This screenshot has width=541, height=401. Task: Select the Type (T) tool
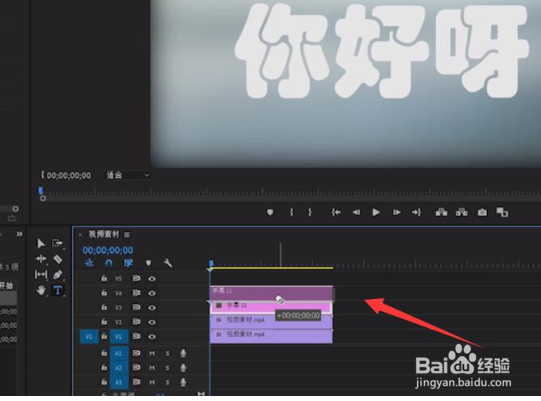click(58, 290)
